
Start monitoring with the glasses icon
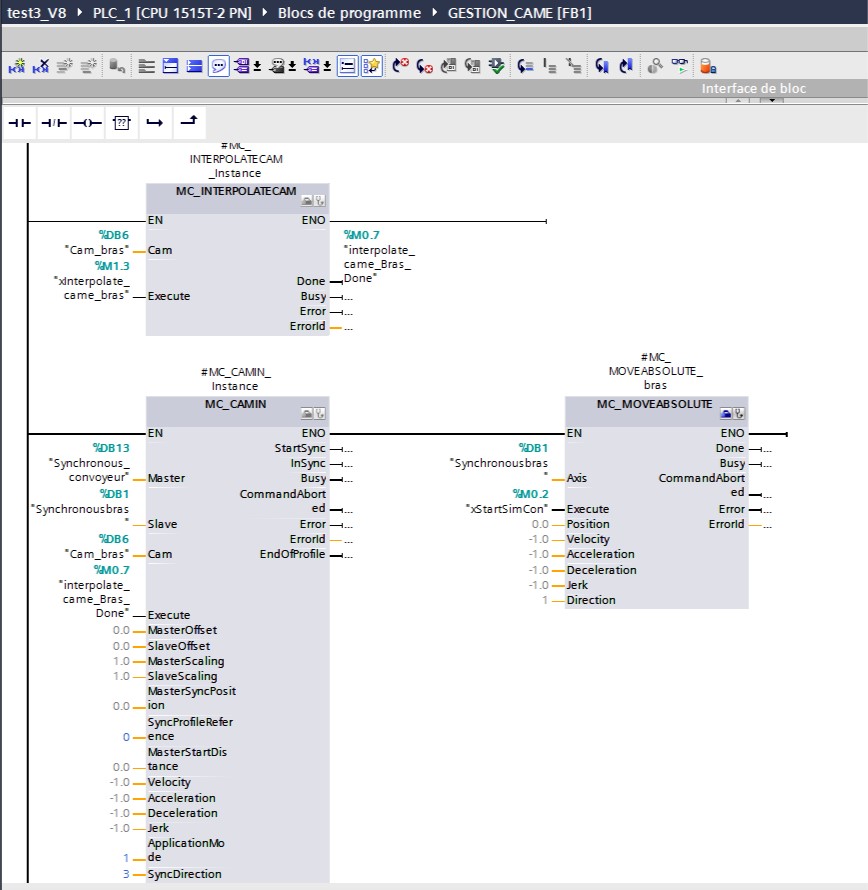(680, 67)
